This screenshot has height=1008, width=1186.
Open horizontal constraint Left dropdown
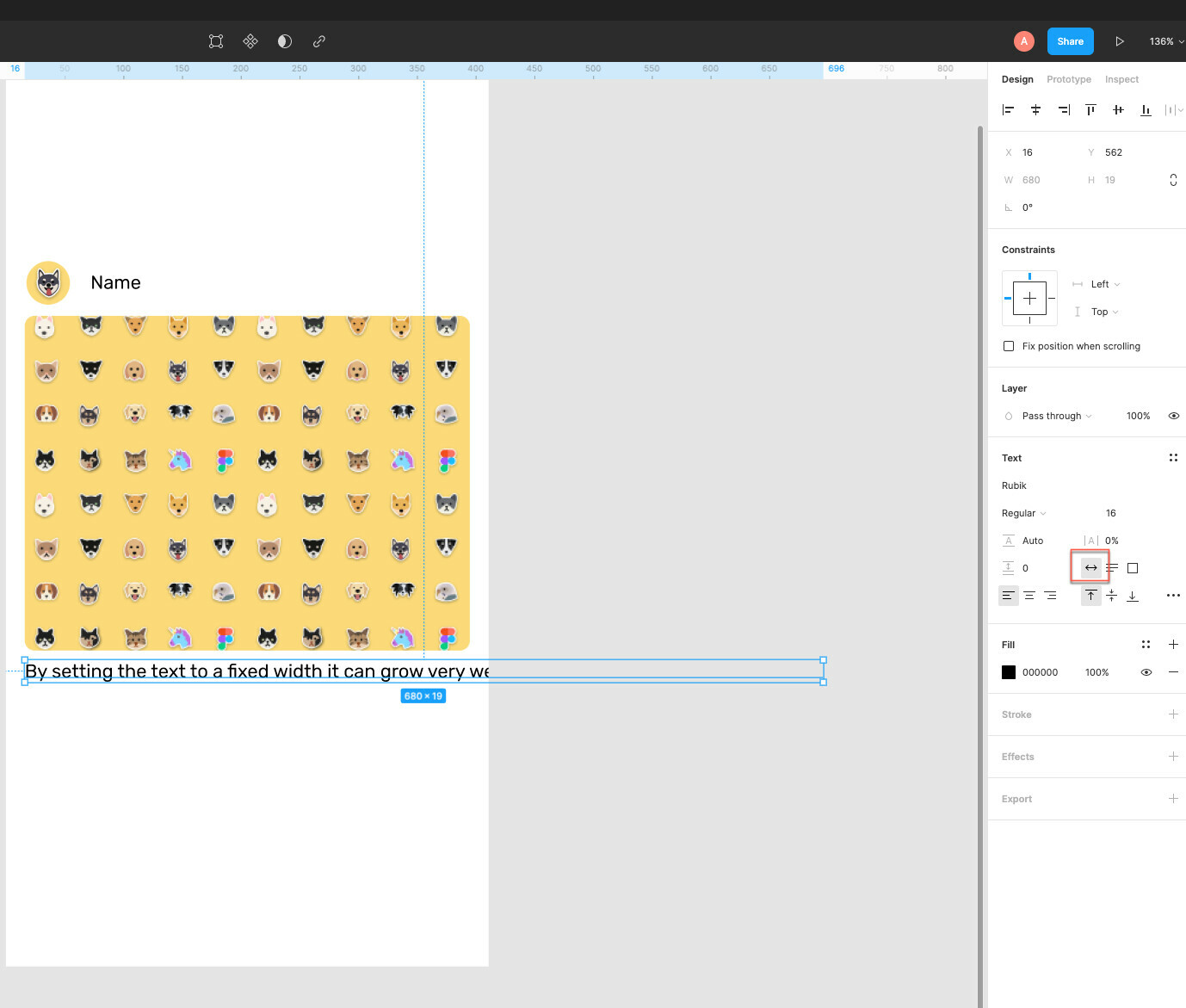(1105, 284)
